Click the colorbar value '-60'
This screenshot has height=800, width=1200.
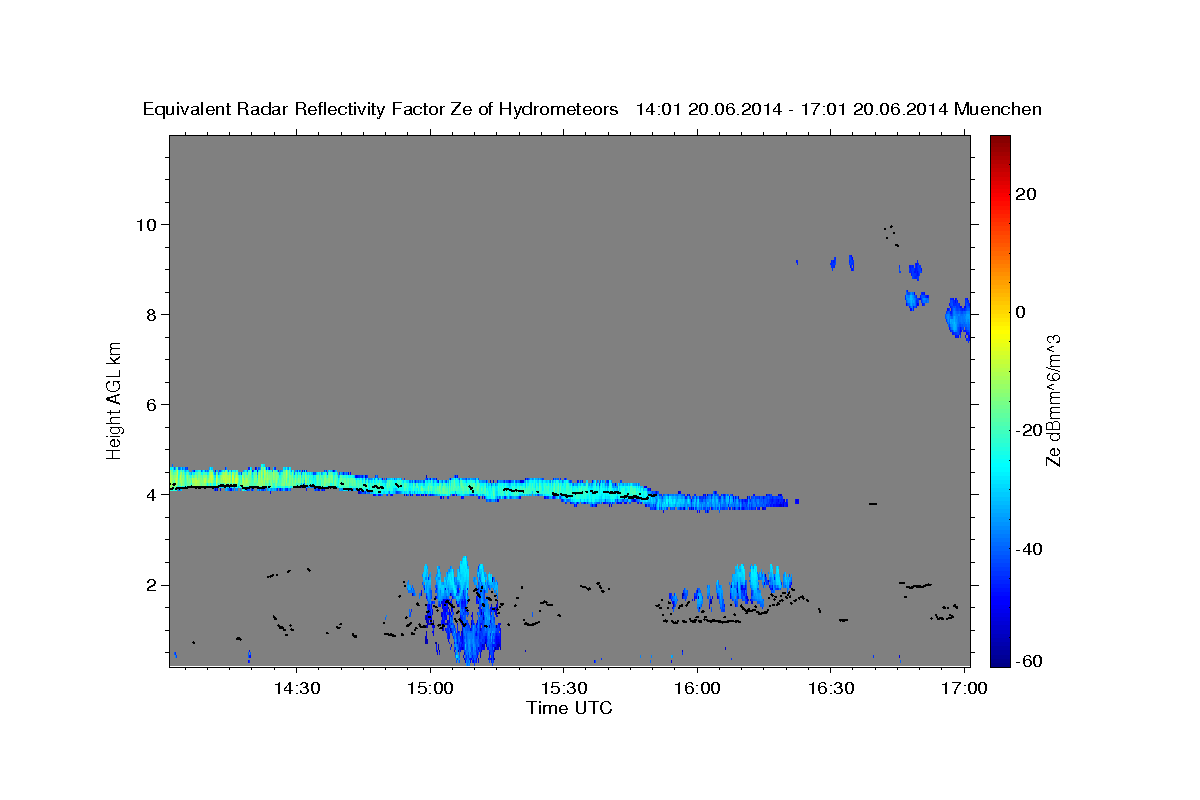point(1030,661)
